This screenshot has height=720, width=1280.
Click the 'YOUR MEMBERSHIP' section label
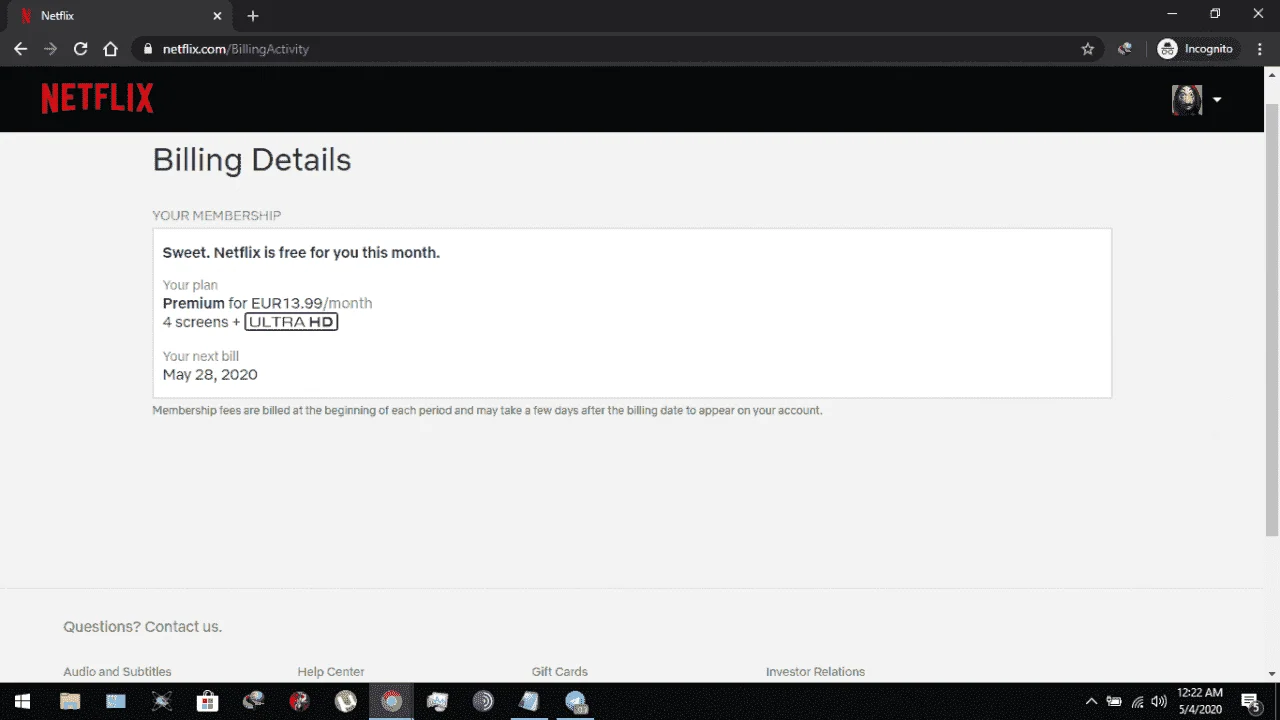(x=217, y=216)
